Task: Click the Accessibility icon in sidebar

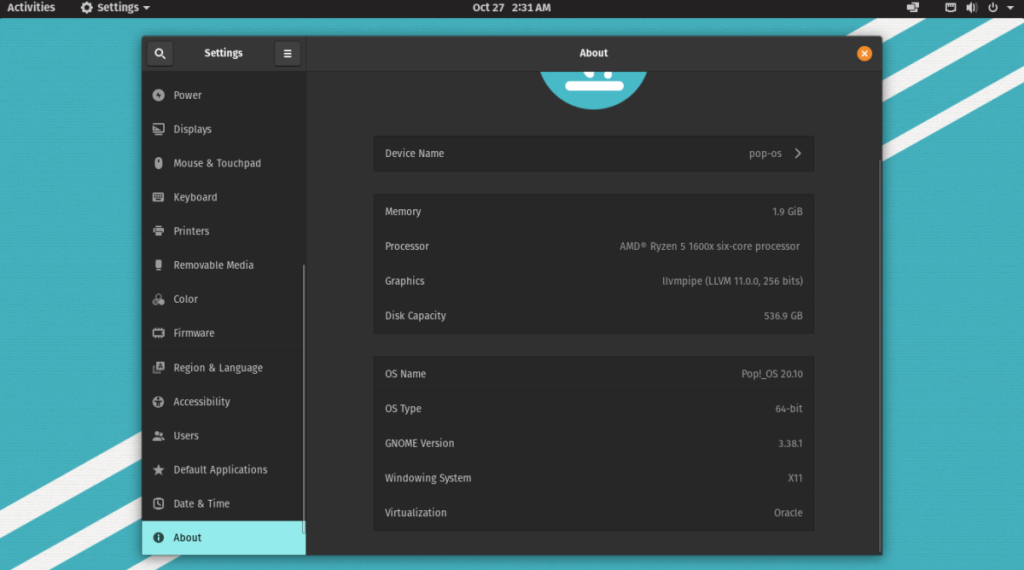Action: tap(158, 402)
